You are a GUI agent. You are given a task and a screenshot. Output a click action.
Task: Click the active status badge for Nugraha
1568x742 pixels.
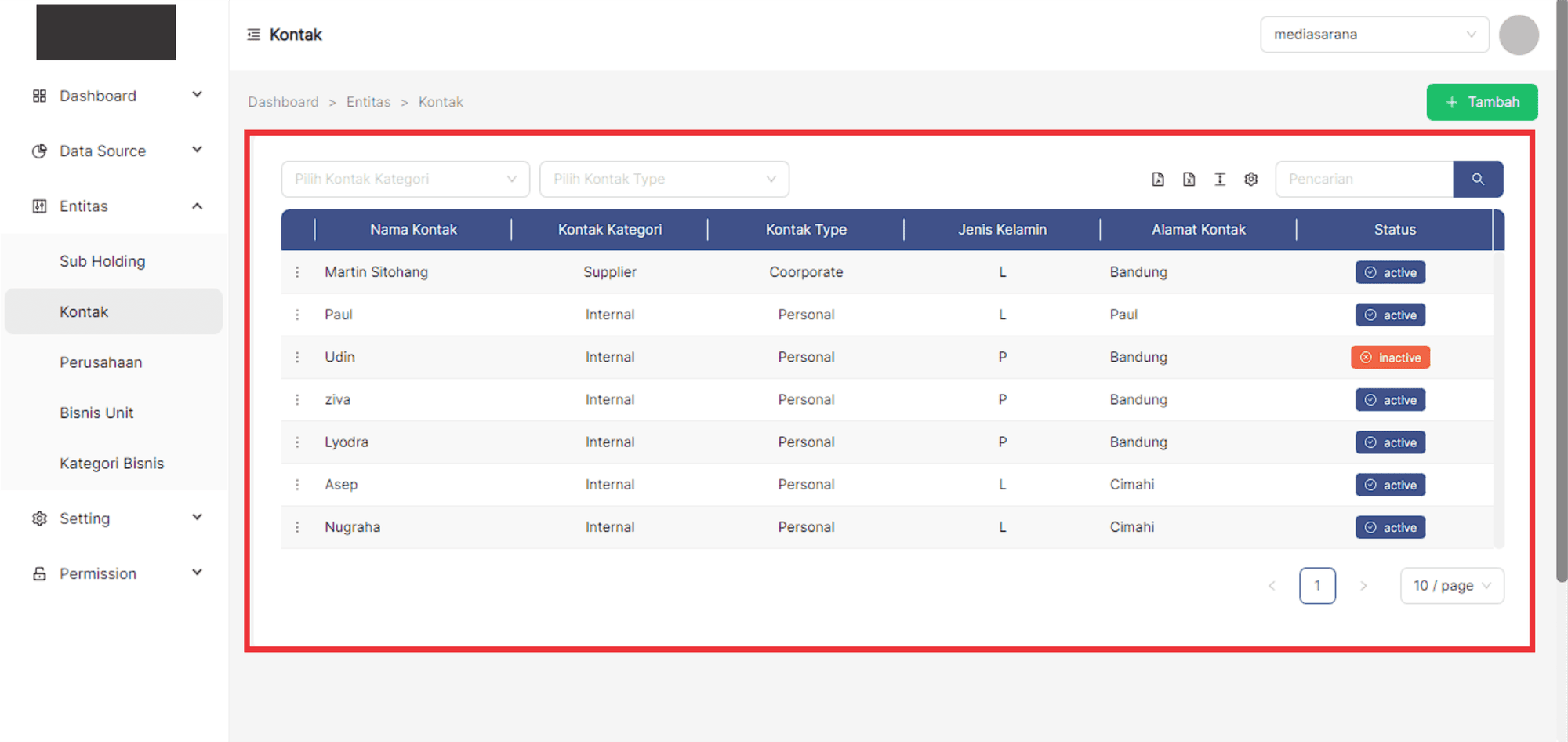[x=1390, y=528]
